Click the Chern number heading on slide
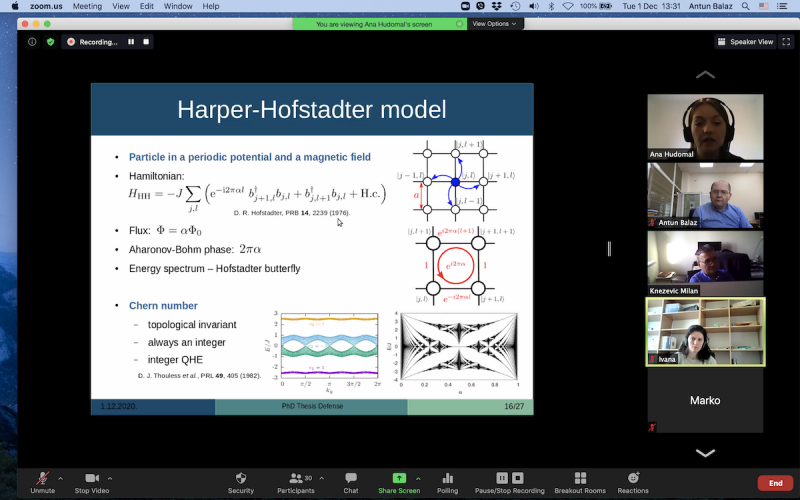The height and width of the screenshot is (500, 800). point(163,306)
